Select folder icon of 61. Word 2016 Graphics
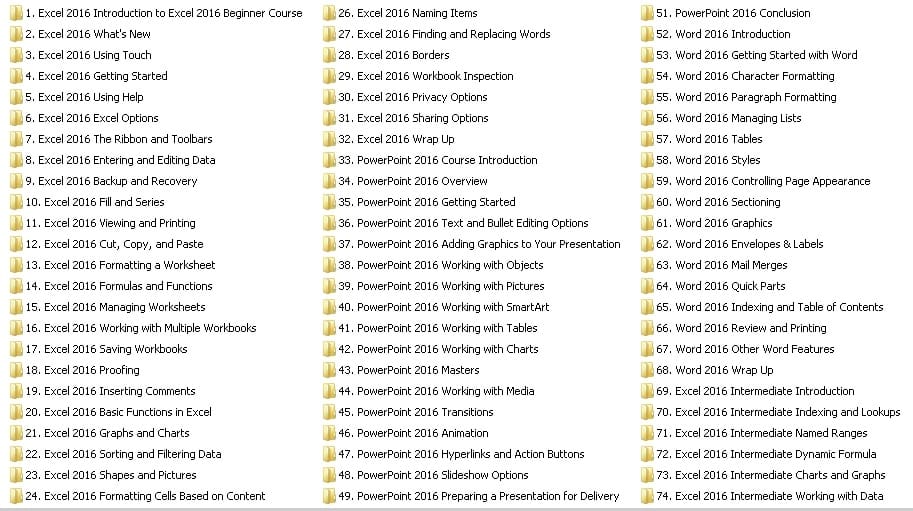Image resolution: width=913 pixels, height=511 pixels. coord(647,223)
